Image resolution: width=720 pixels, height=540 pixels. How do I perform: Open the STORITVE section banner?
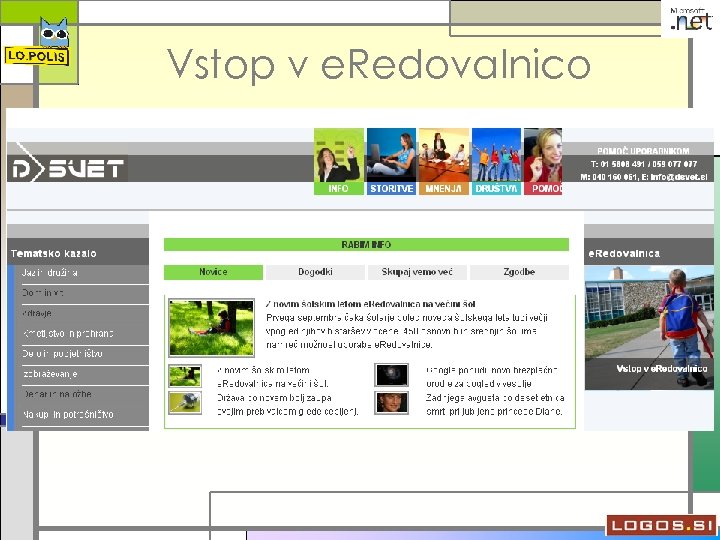pos(391,161)
